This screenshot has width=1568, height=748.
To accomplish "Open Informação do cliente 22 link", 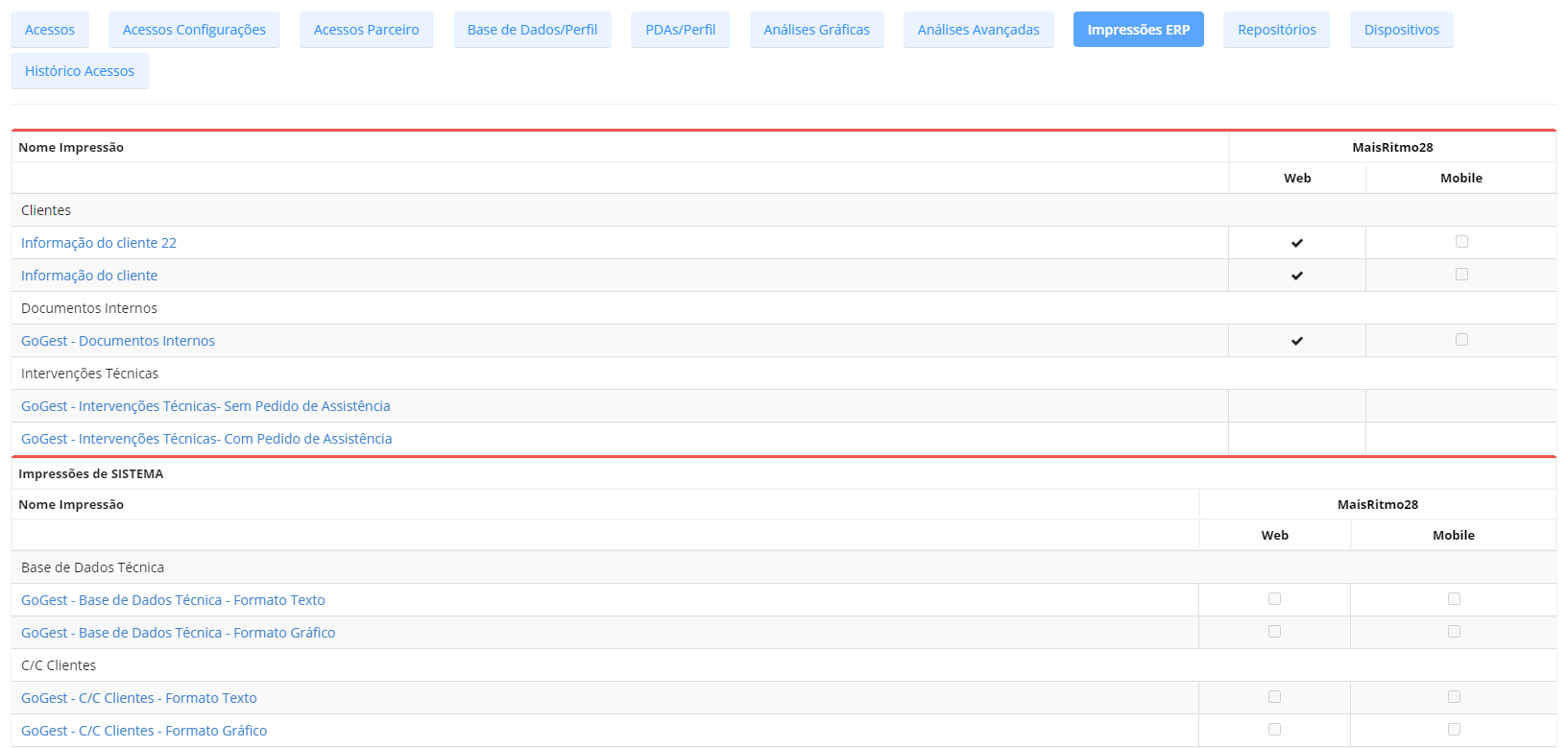I will click(x=99, y=243).
